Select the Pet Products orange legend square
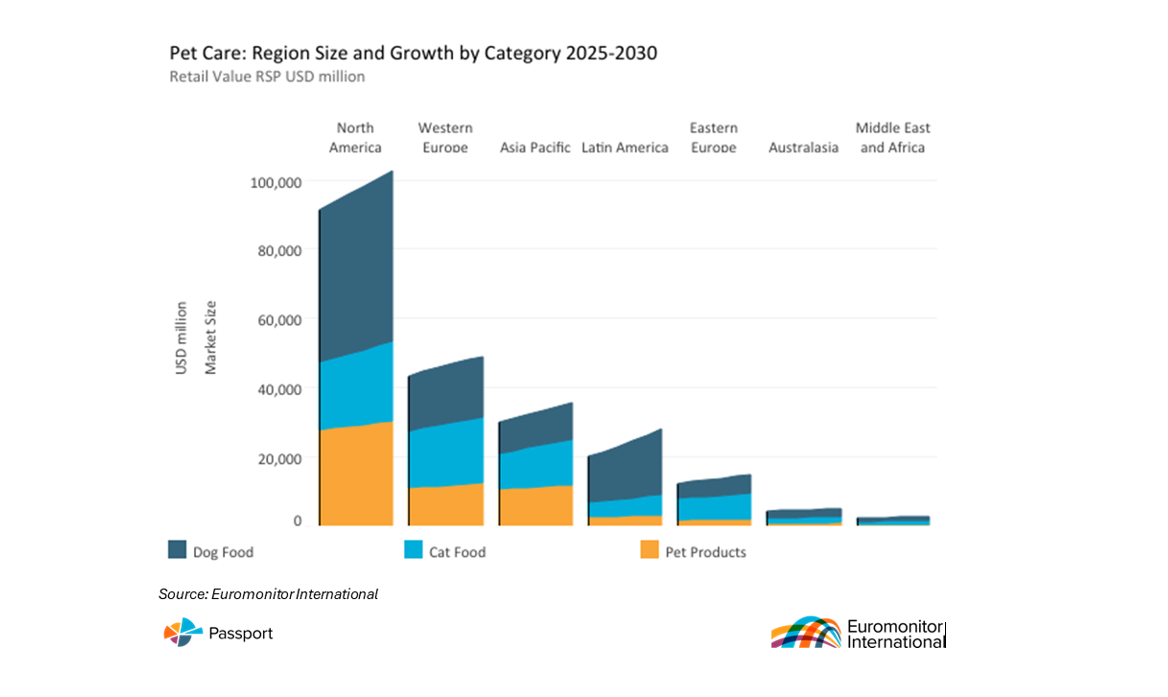Viewport: 1168px width, 697px height. (x=649, y=550)
